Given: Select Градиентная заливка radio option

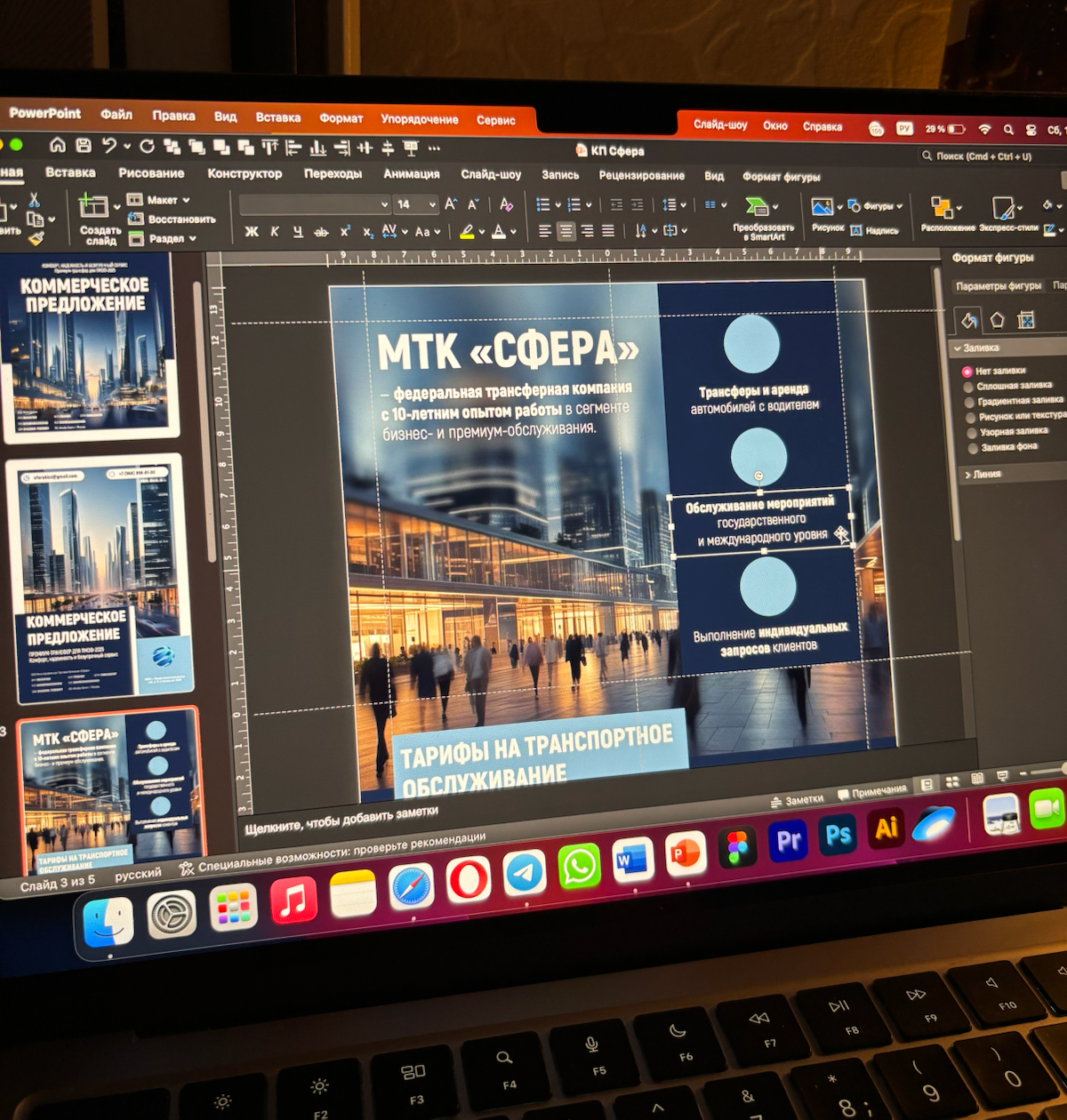Looking at the screenshot, I should point(970,402).
